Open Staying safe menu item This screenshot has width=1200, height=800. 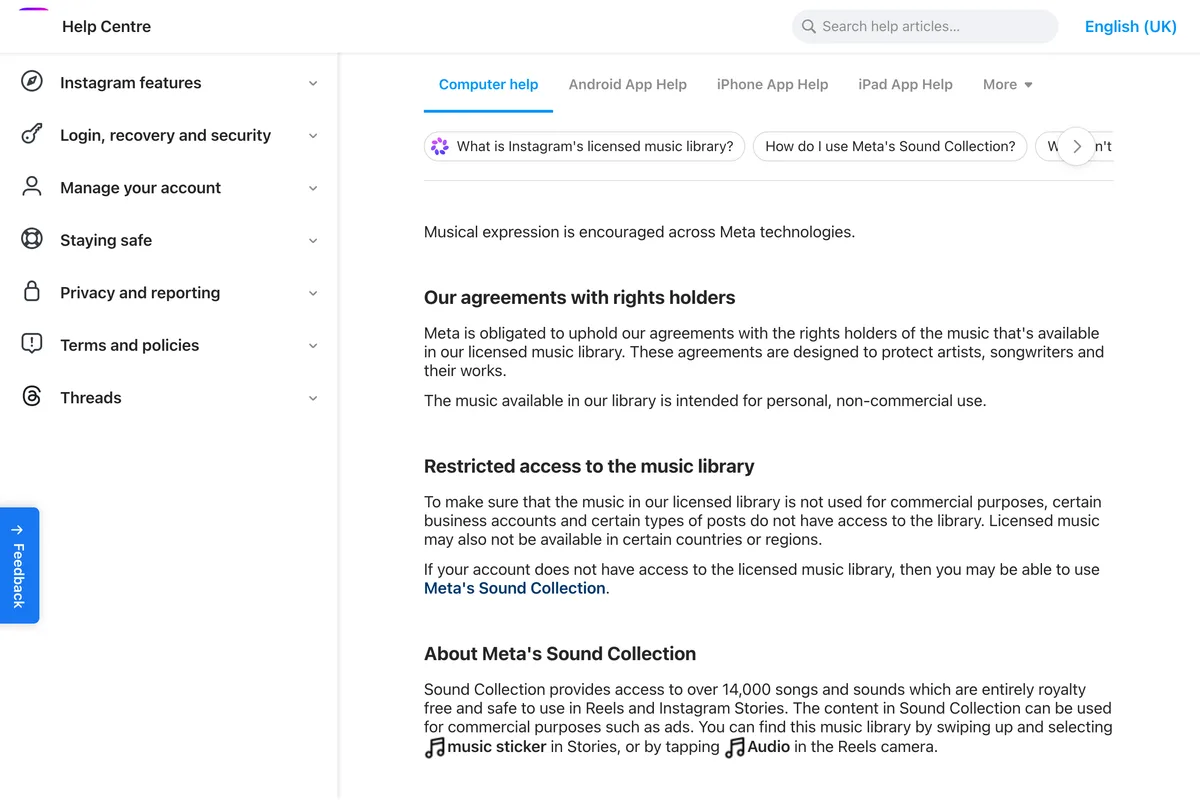(x=169, y=240)
